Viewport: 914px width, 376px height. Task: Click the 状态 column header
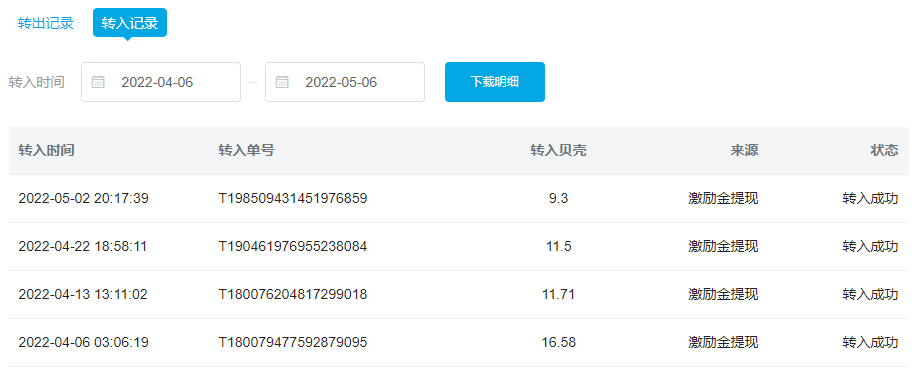click(x=884, y=150)
